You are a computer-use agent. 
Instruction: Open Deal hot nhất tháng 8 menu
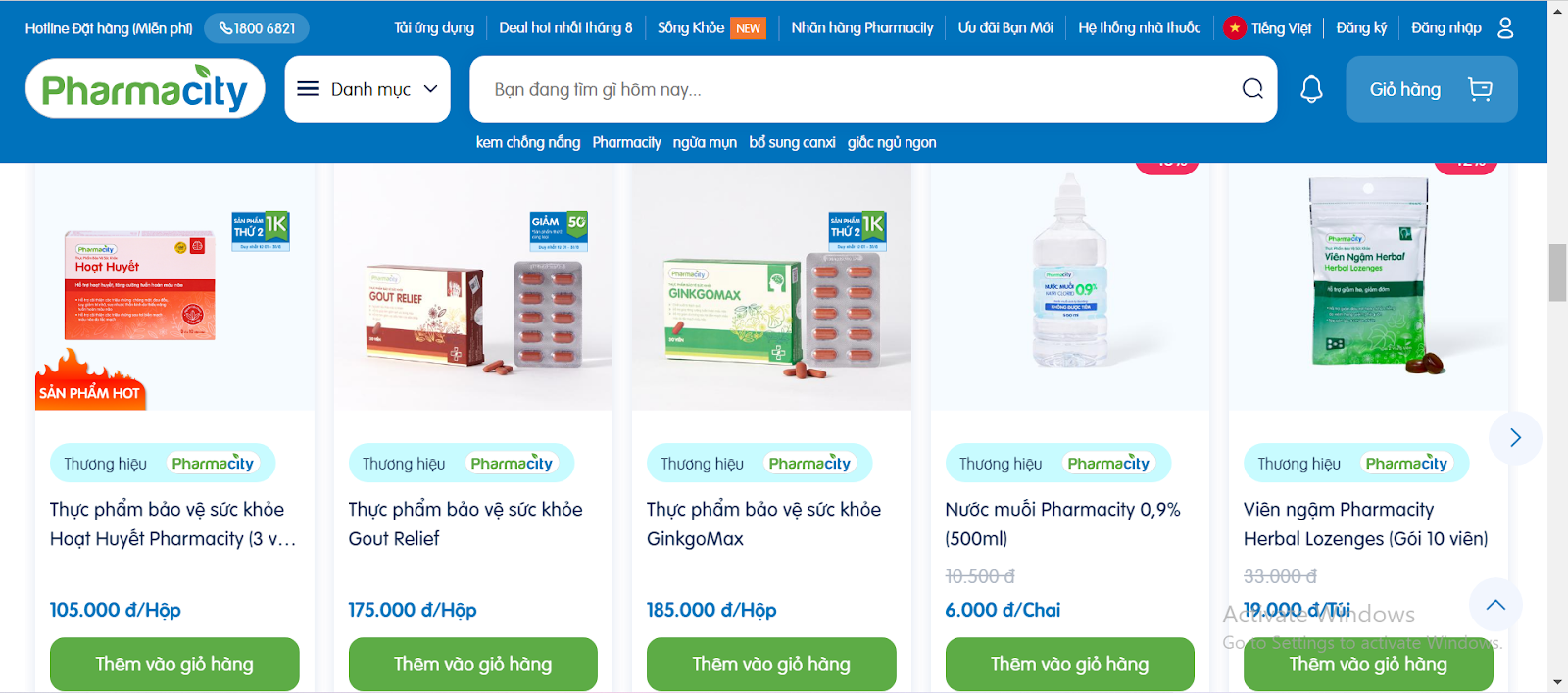point(565,27)
